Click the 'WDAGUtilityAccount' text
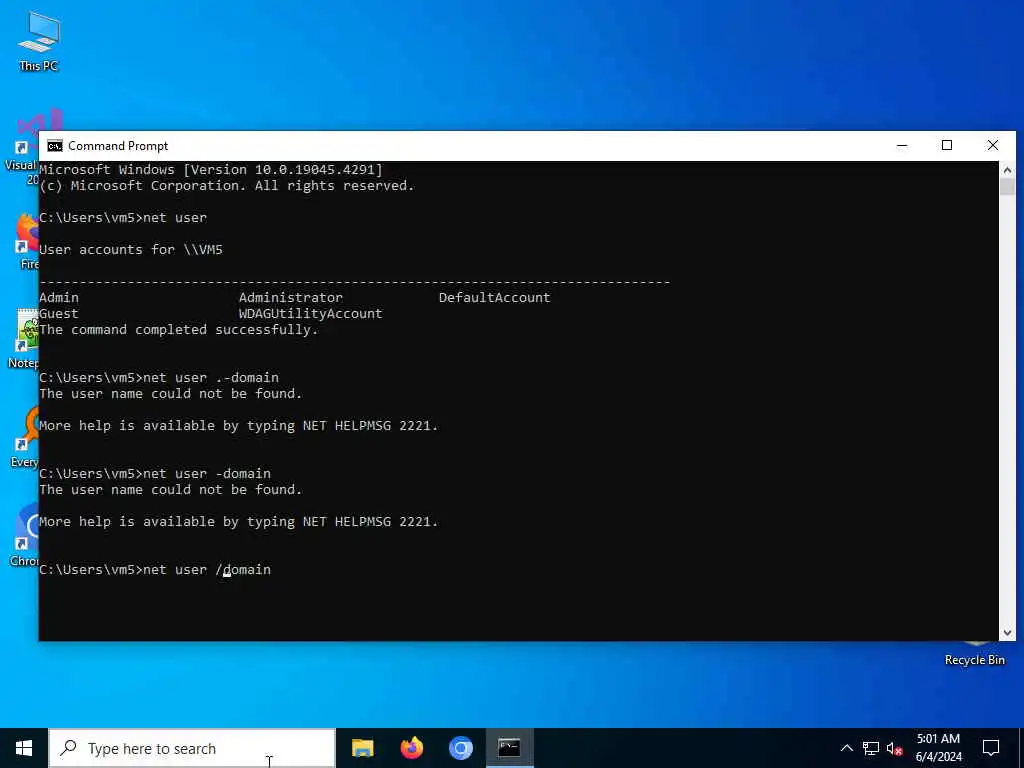The width and height of the screenshot is (1024, 768). [x=310, y=313]
